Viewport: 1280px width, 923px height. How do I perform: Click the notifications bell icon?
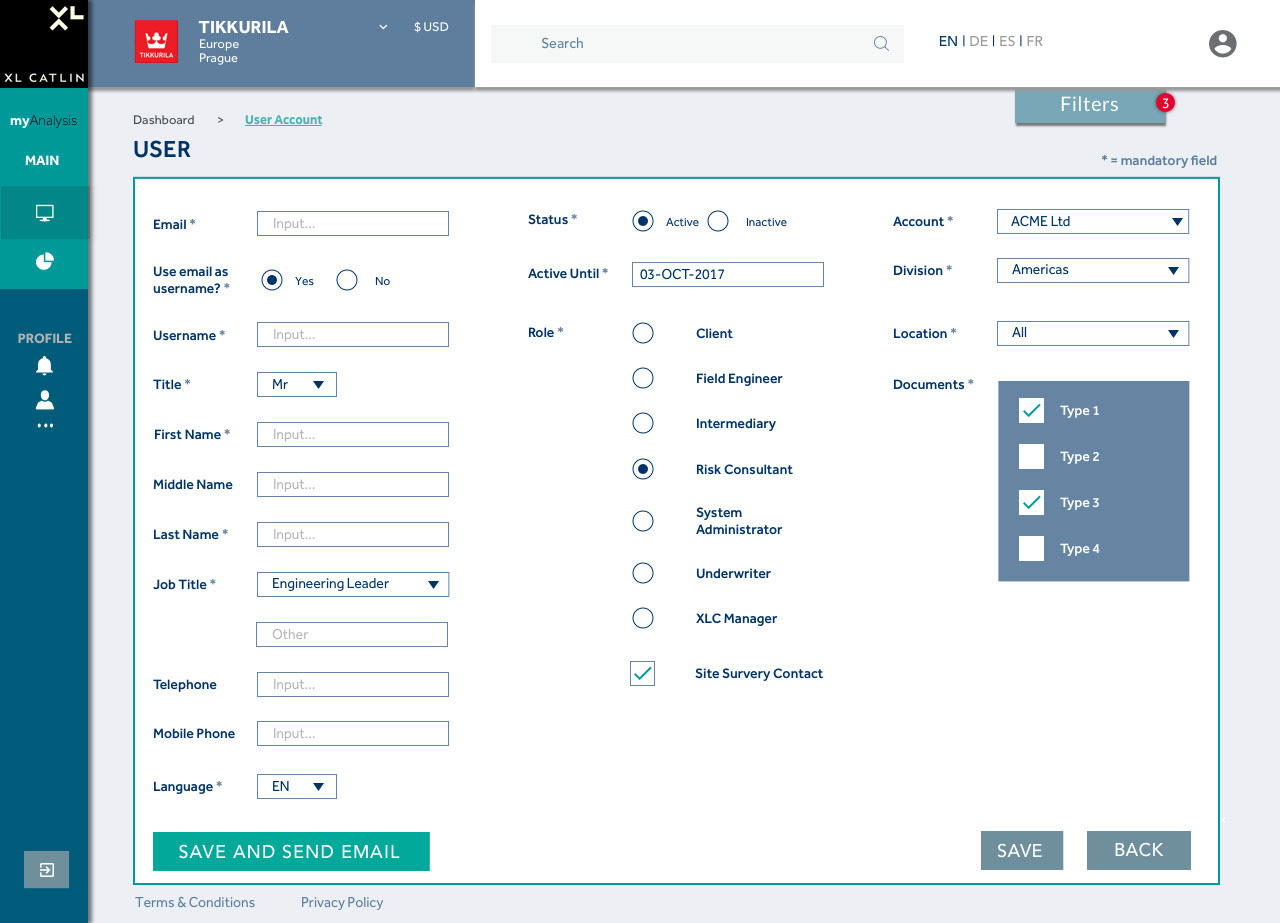(44, 366)
